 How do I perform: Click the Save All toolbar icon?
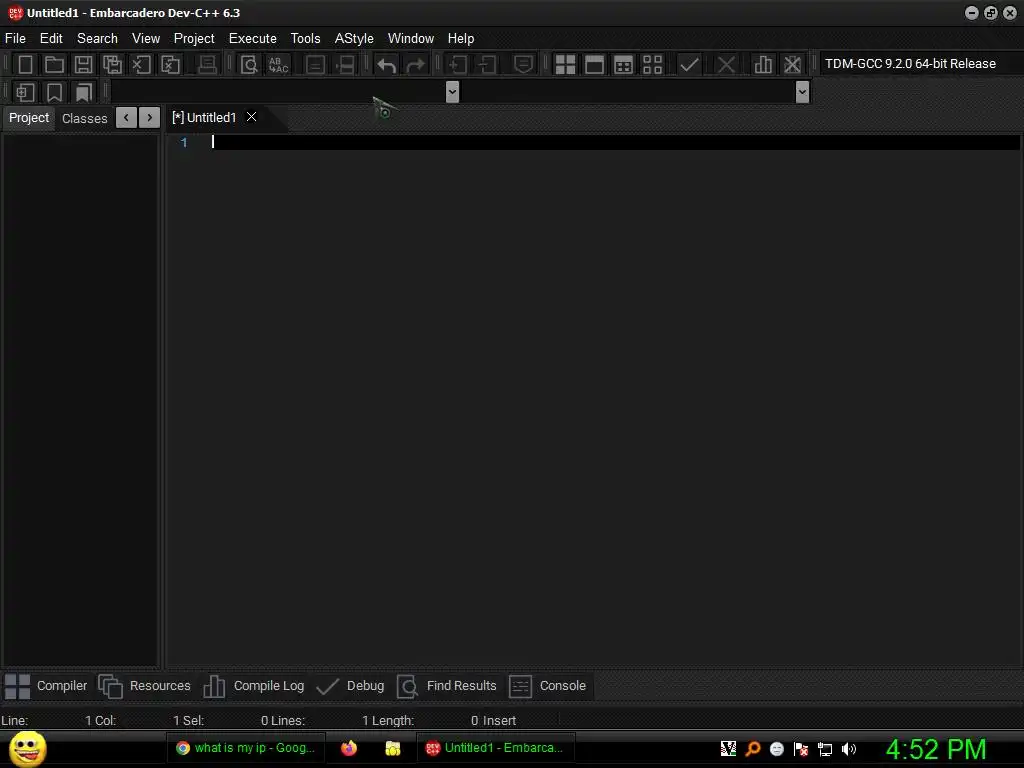(112, 64)
